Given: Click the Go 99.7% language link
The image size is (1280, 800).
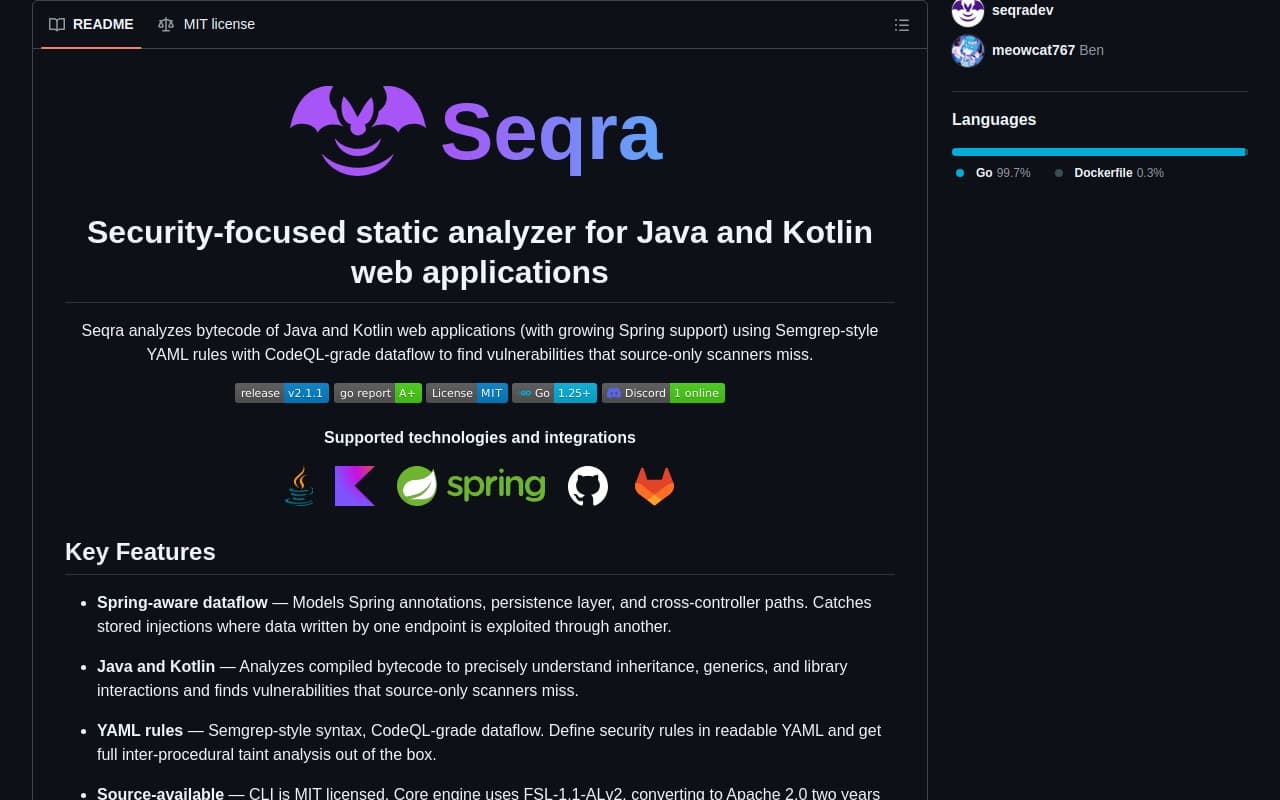Looking at the screenshot, I should tap(984, 173).
